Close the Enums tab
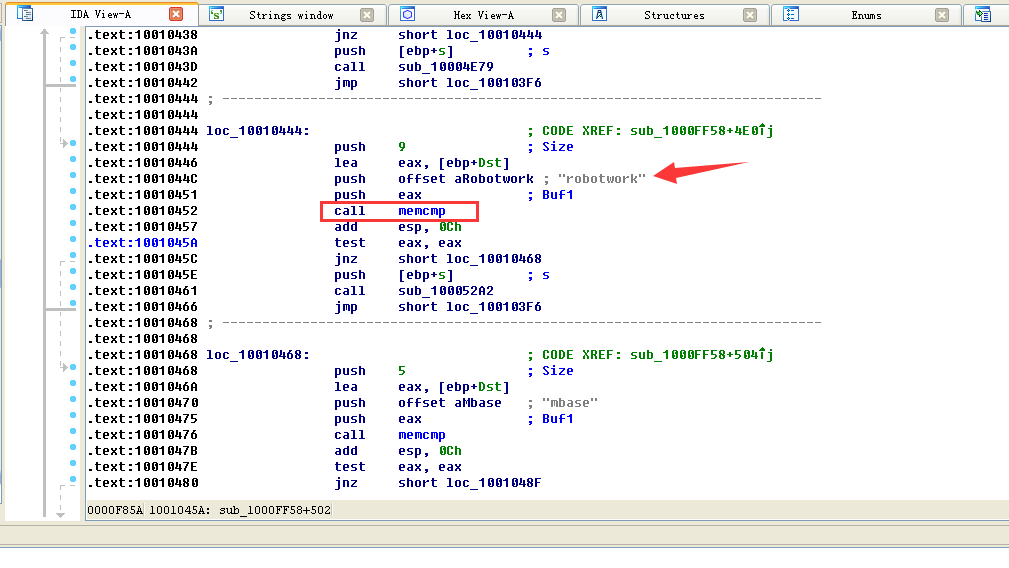1009x568 pixels. 942,15
